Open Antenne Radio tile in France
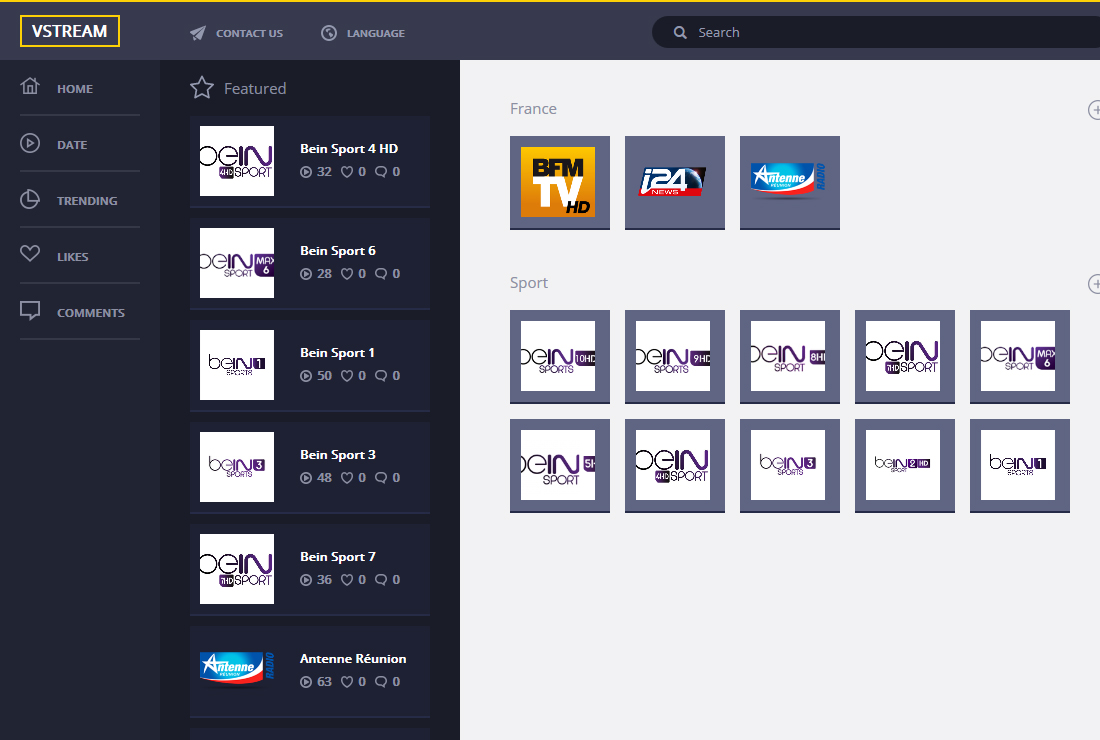The width and height of the screenshot is (1100, 740). coord(790,182)
